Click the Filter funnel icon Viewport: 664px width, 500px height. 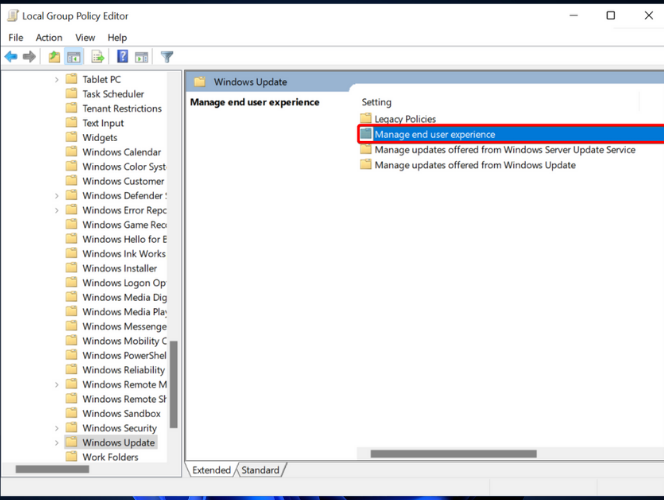pos(167,57)
